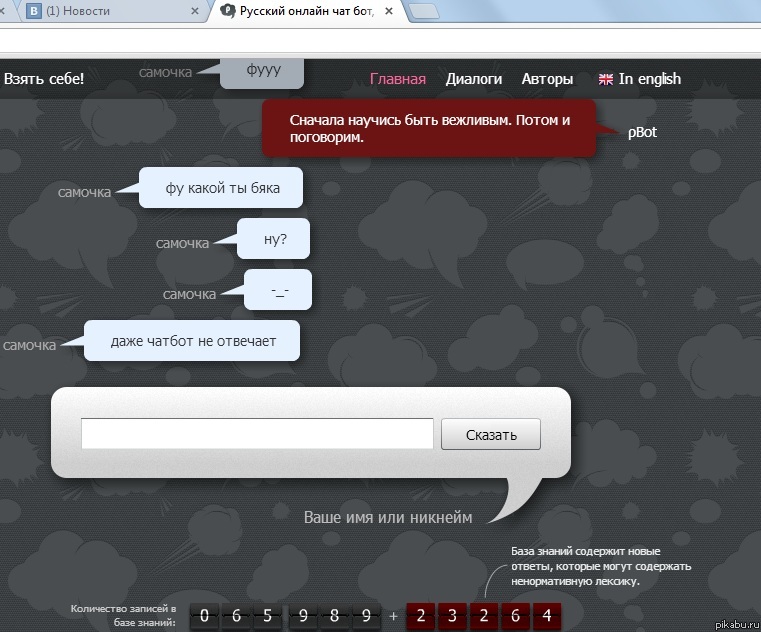
Task: Click the "фу какой ты бяка" message bubble
Action: tap(222, 188)
